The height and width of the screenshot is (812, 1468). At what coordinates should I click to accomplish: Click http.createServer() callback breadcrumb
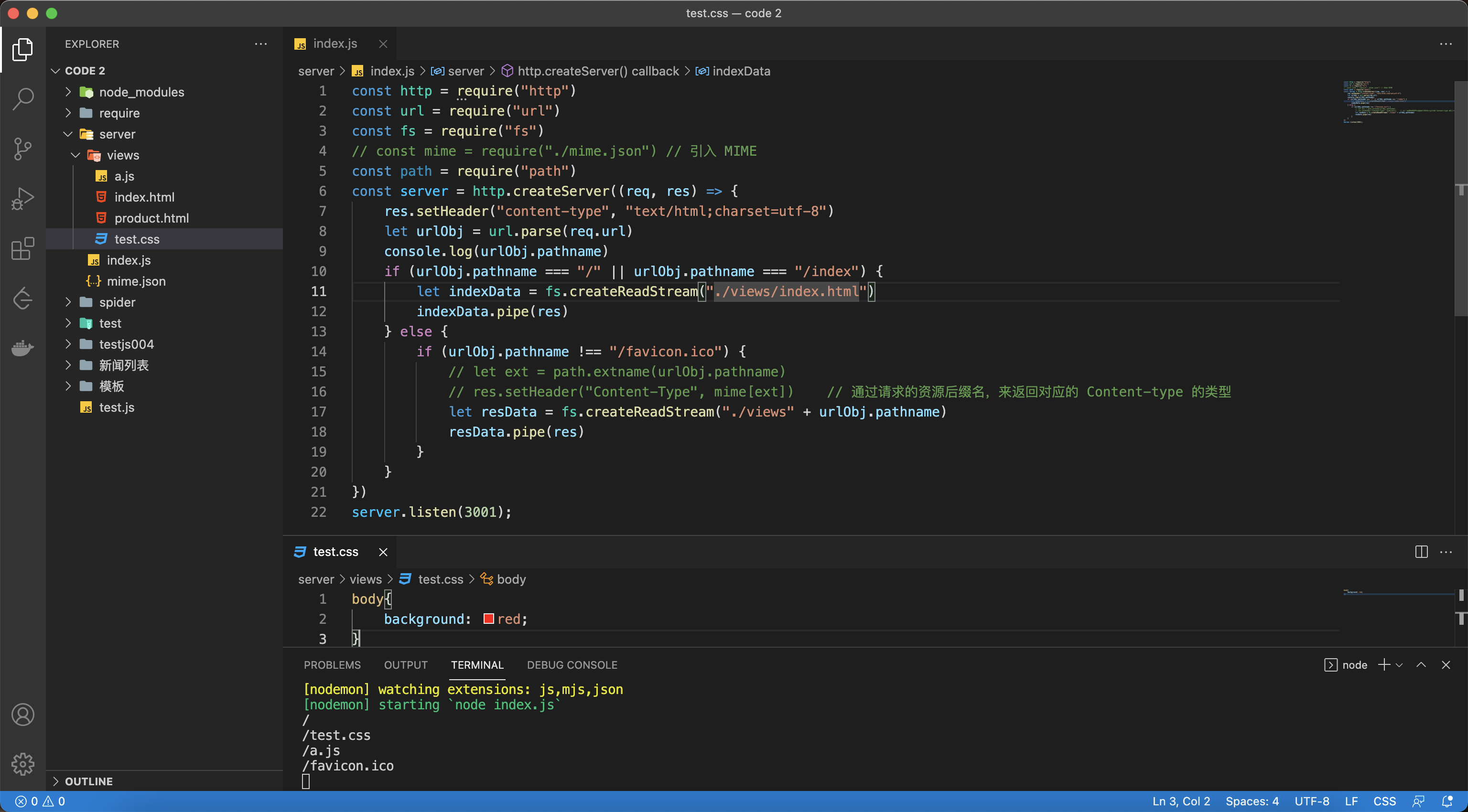(591, 71)
